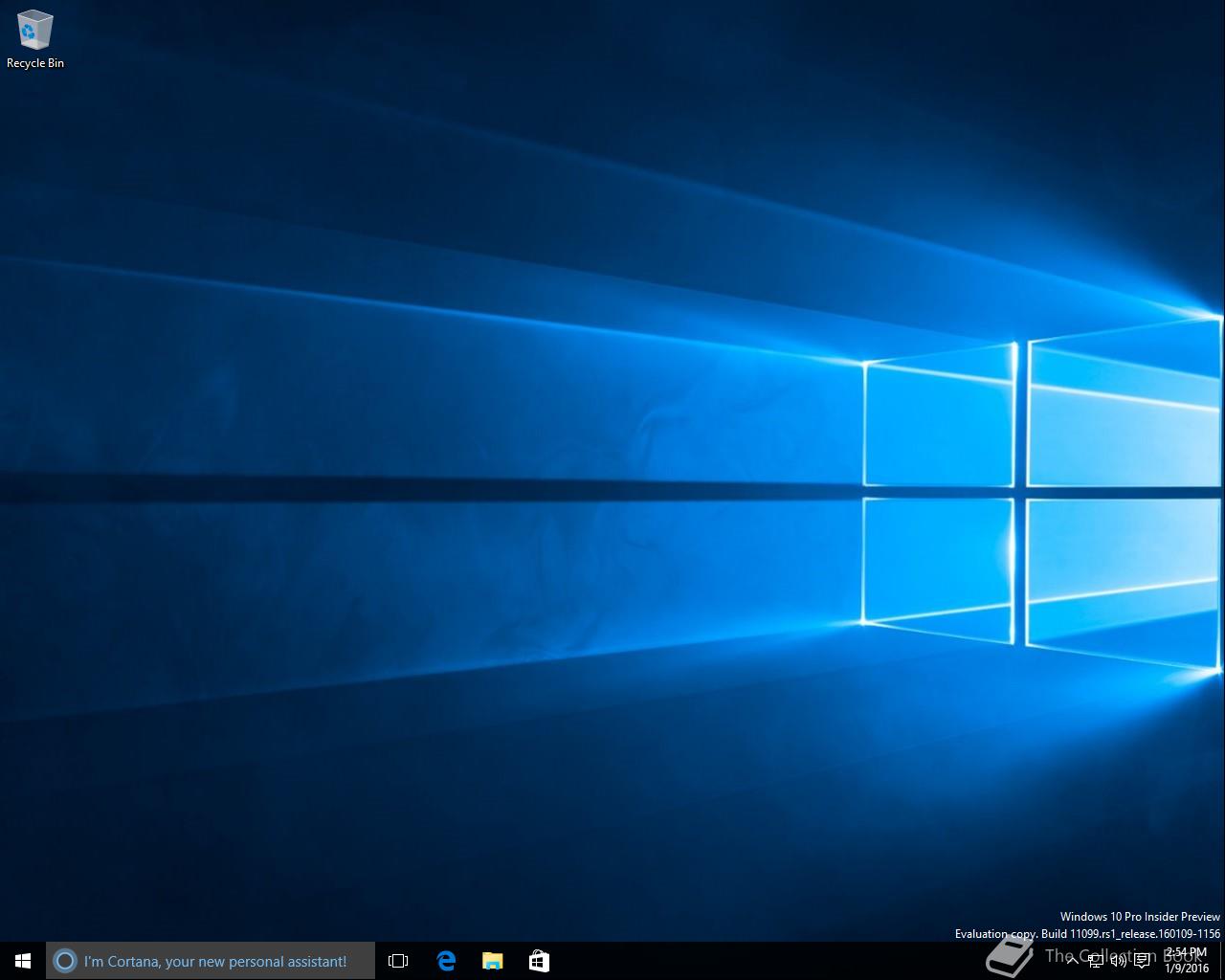Open the Recycle Bin desktop icon
This screenshot has height=980, width=1225.
35,40
